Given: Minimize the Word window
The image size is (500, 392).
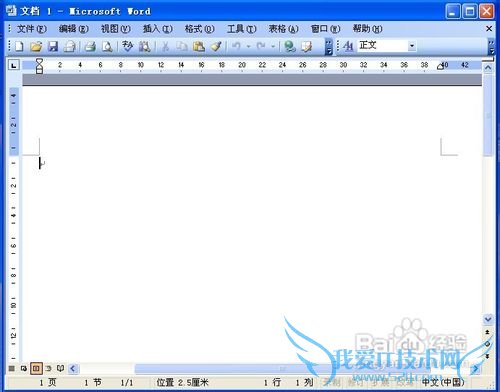Looking at the screenshot, I should coord(453,11).
